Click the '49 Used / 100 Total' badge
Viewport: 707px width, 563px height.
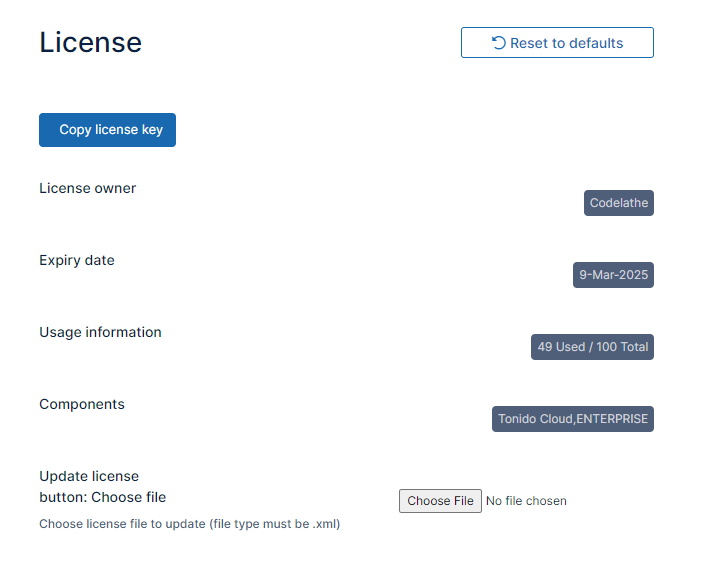click(592, 347)
